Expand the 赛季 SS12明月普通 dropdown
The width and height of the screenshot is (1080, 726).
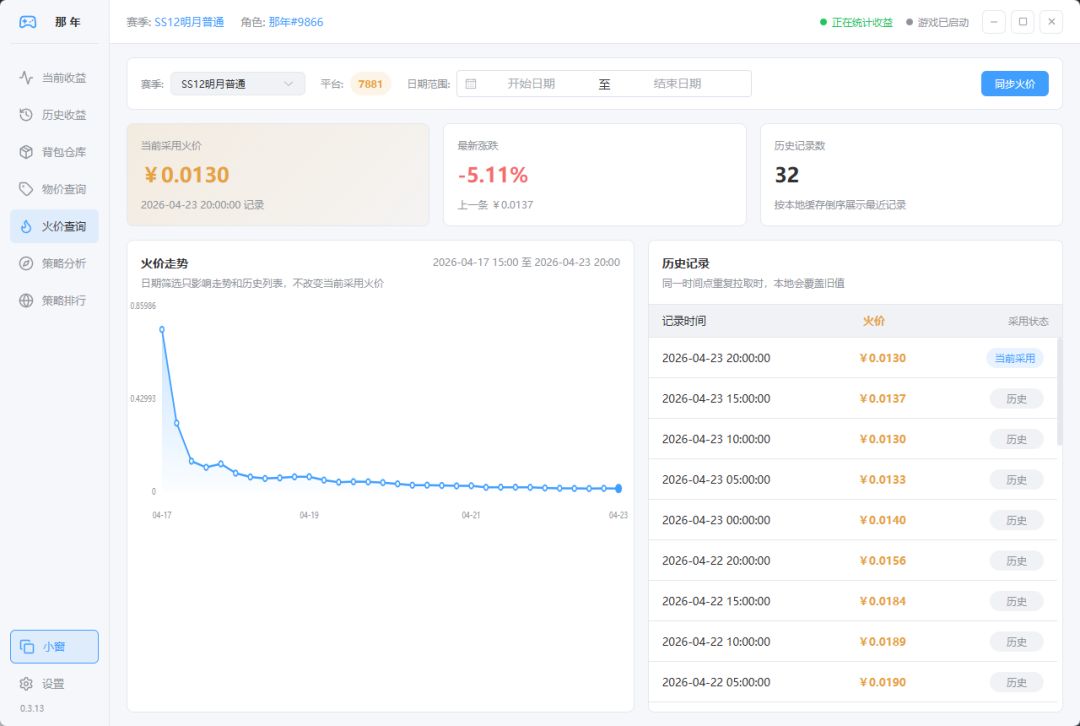238,84
